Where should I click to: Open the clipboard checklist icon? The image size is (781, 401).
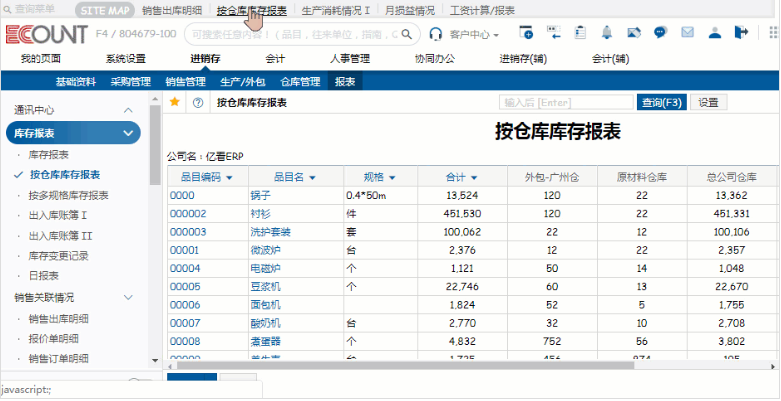point(580,32)
